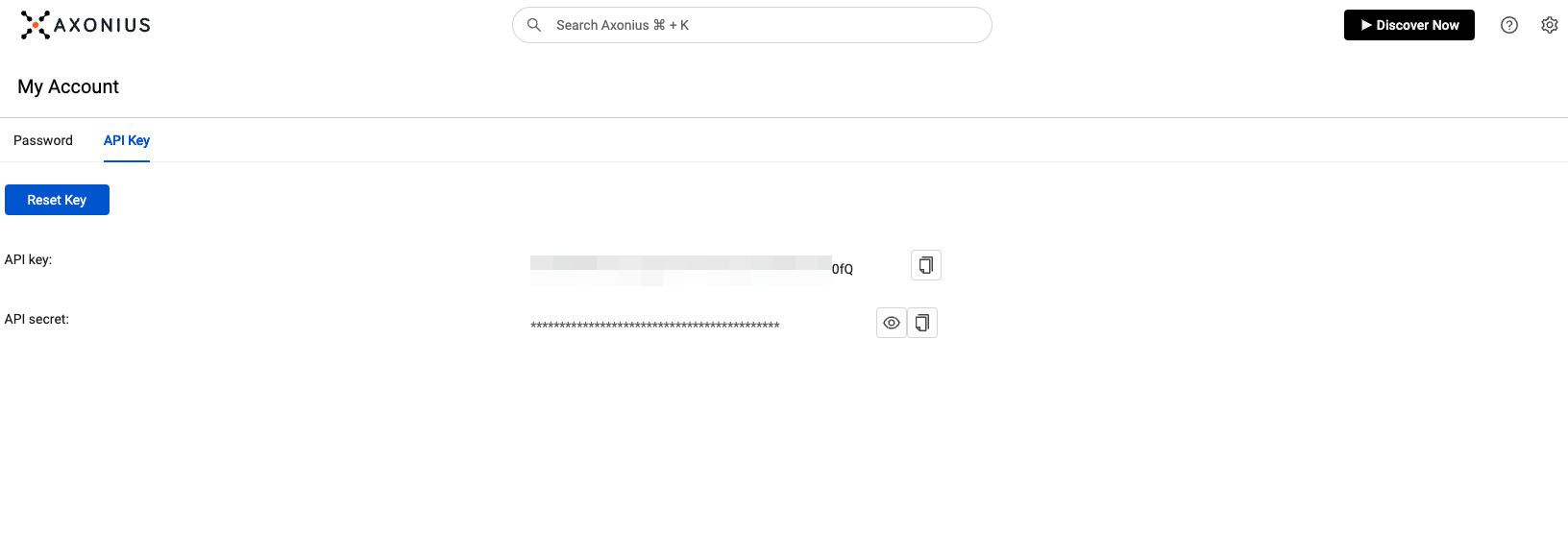
Task: Click the Reset Key button
Action: coord(57,200)
